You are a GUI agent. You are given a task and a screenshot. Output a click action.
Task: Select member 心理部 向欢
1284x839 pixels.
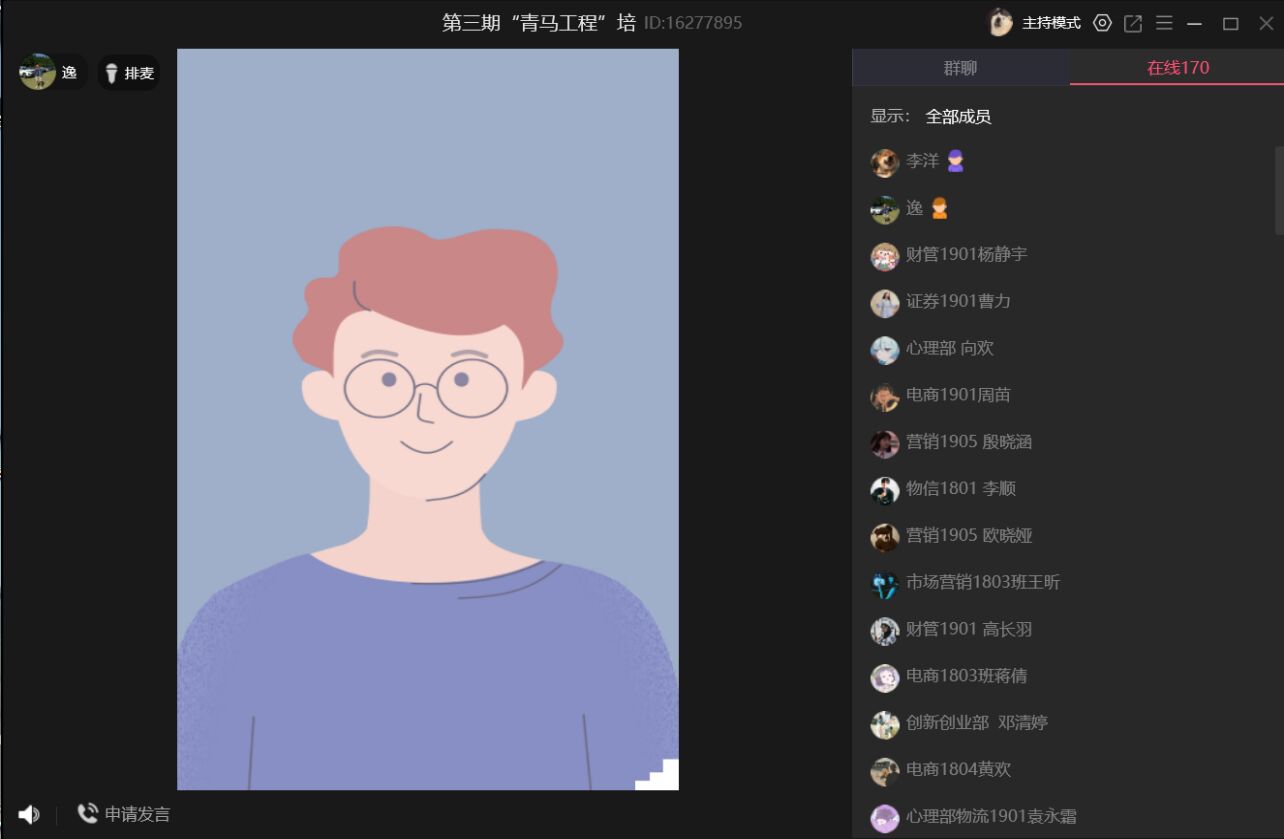click(x=949, y=349)
